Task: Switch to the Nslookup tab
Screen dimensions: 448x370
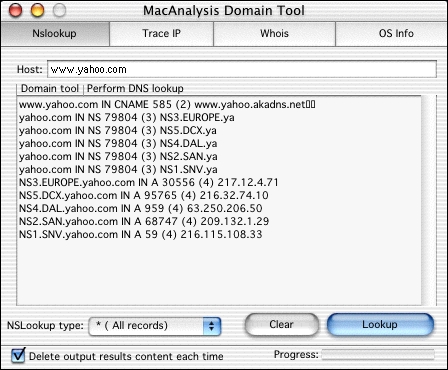Action: [x=55, y=34]
